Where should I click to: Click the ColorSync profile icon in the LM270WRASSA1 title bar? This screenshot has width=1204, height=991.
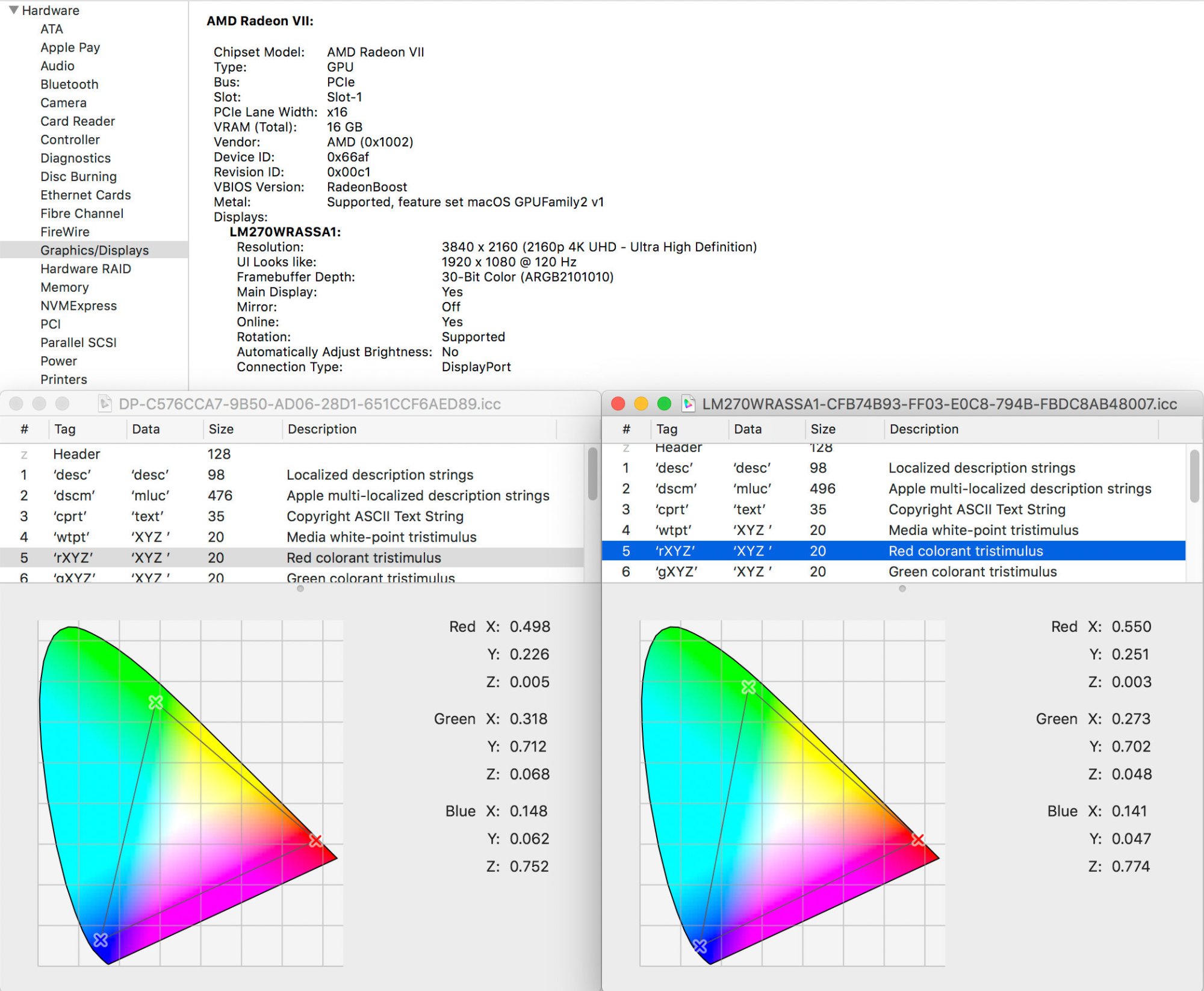687,404
